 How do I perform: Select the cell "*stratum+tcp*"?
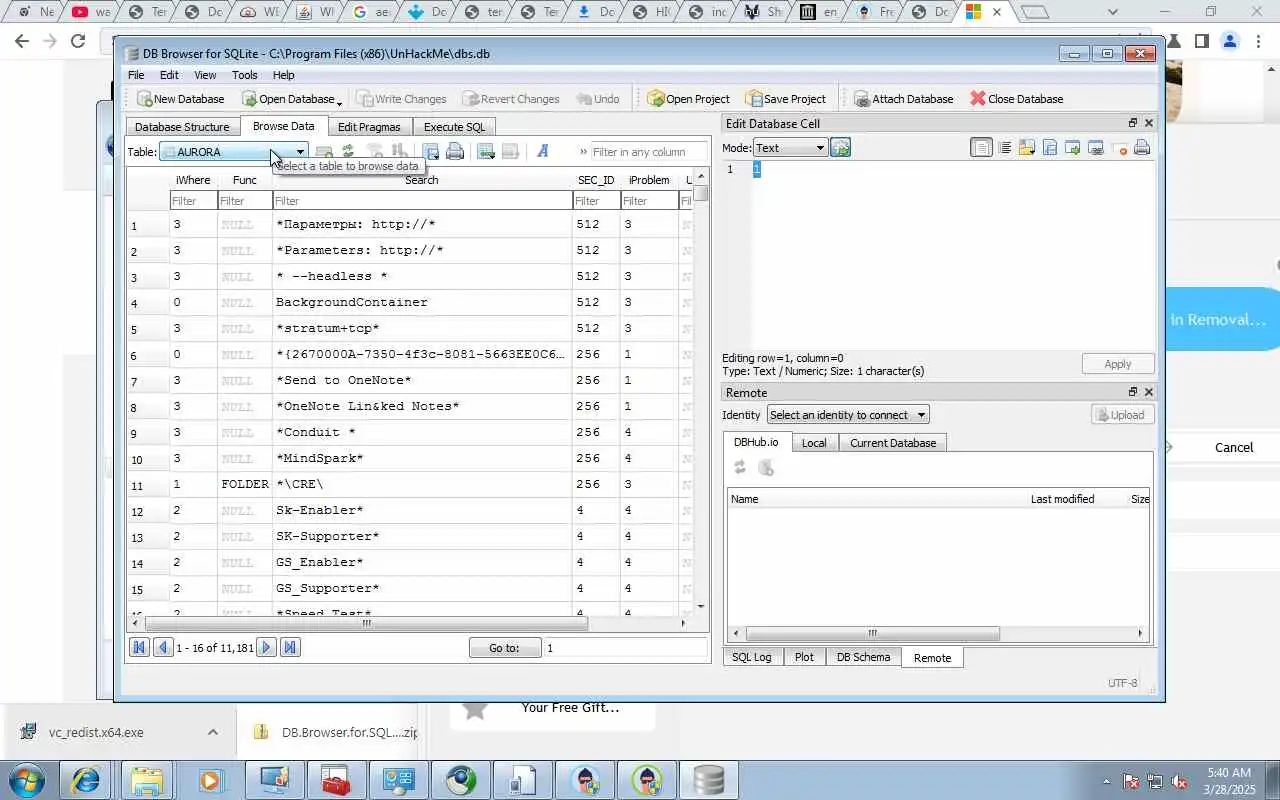click(421, 328)
